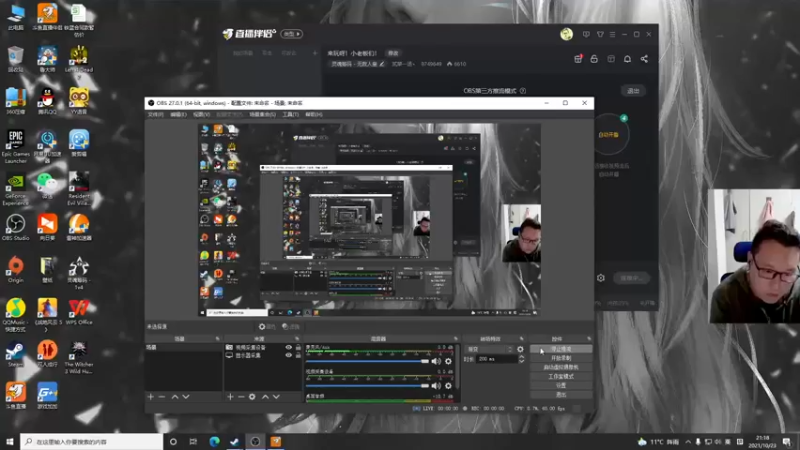Image resolution: width=800 pixels, height=450 pixels.
Task: Open the View menu in OBS
Action: tap(202, 114)
